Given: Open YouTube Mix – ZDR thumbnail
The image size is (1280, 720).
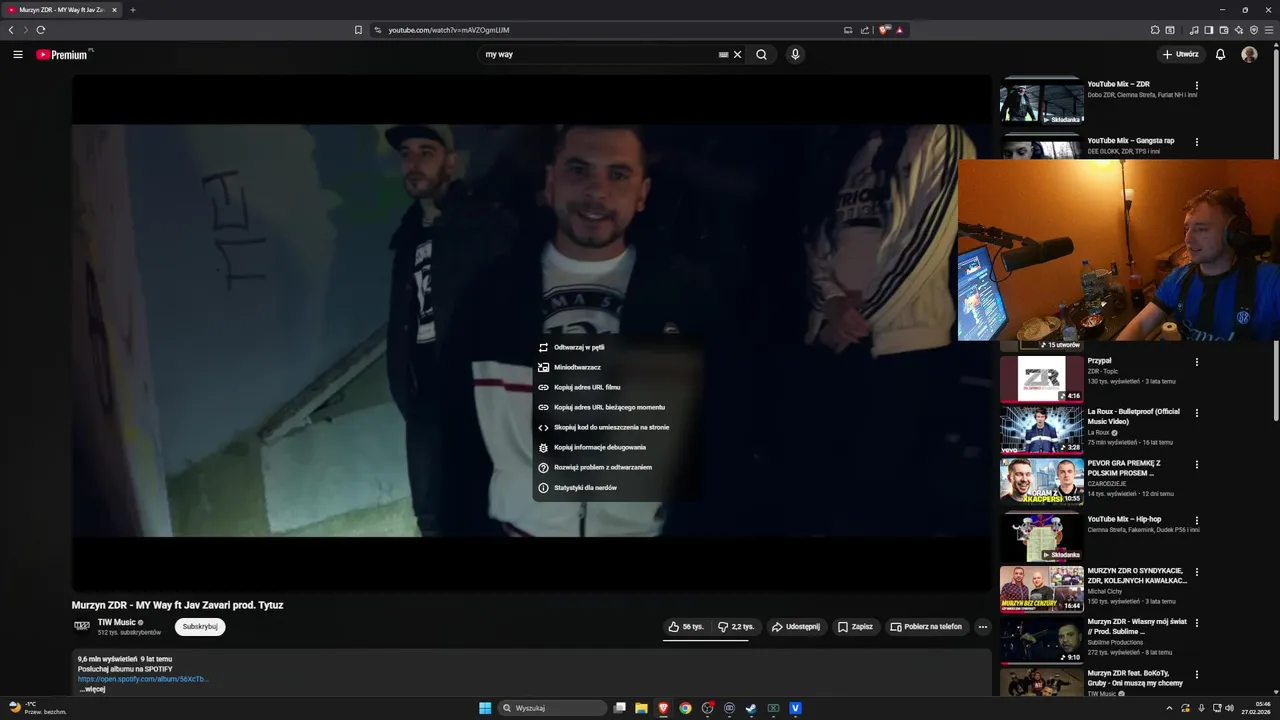Looking at the screenshot, I should [1042, 101].
